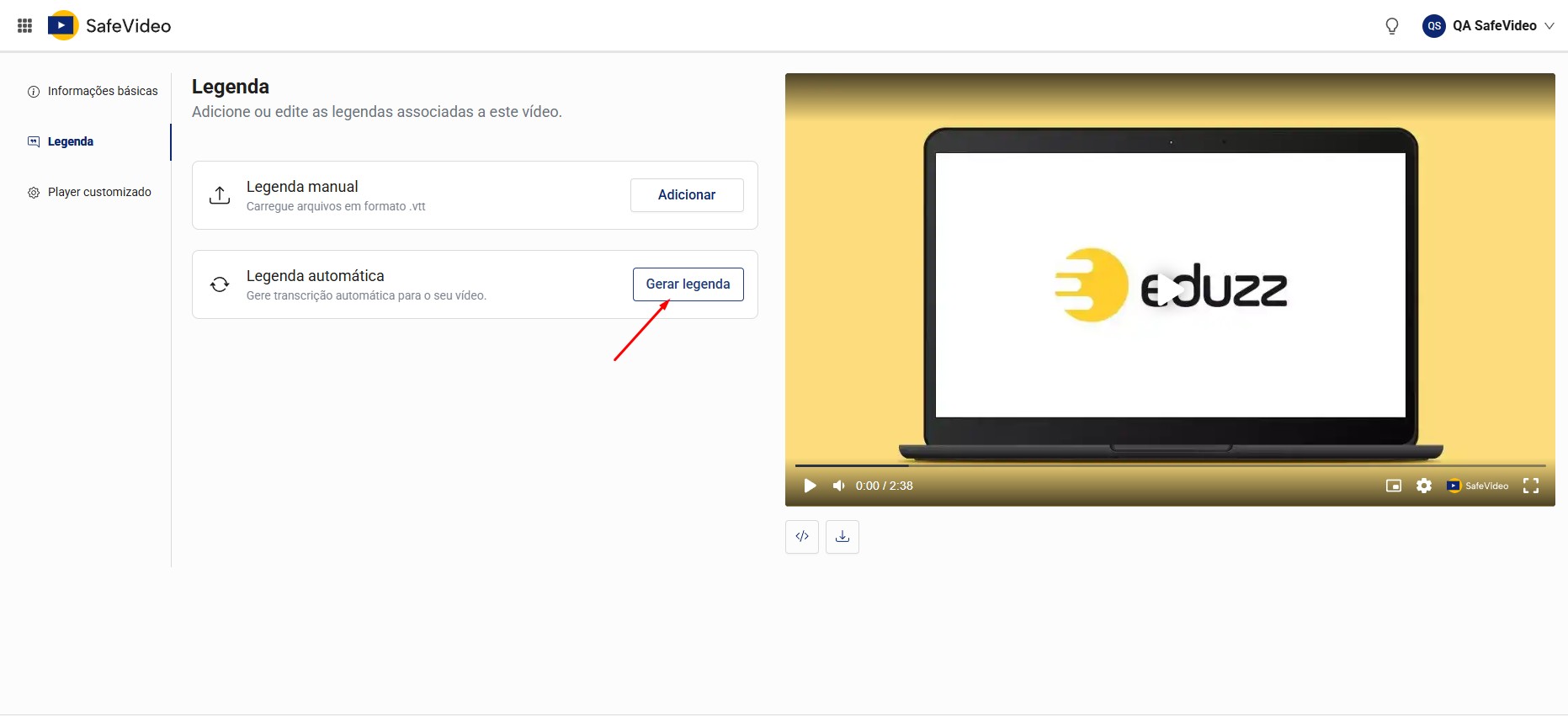This screenshot has width=1568, height=717.
Task: Open the lightbulb tips icon
Action: pos(1392,26)
